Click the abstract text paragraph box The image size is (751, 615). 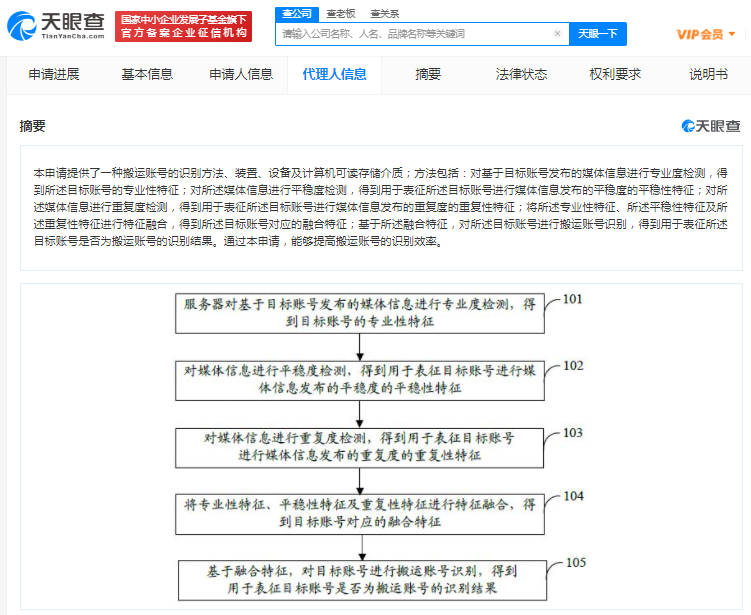(381, 206)
